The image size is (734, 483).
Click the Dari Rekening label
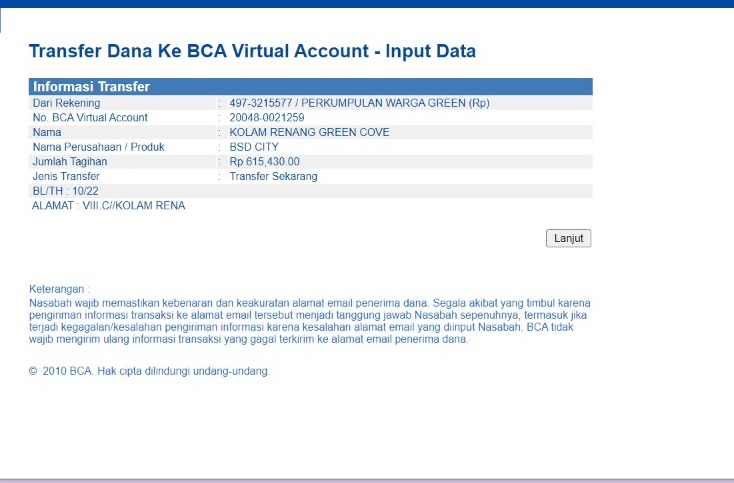(66, 103)
